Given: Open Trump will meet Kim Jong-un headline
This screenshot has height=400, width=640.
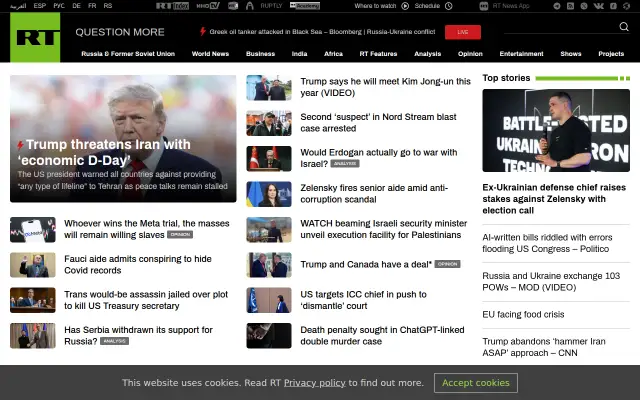Looking at the screenshot, I should click(x=385, y=87).
